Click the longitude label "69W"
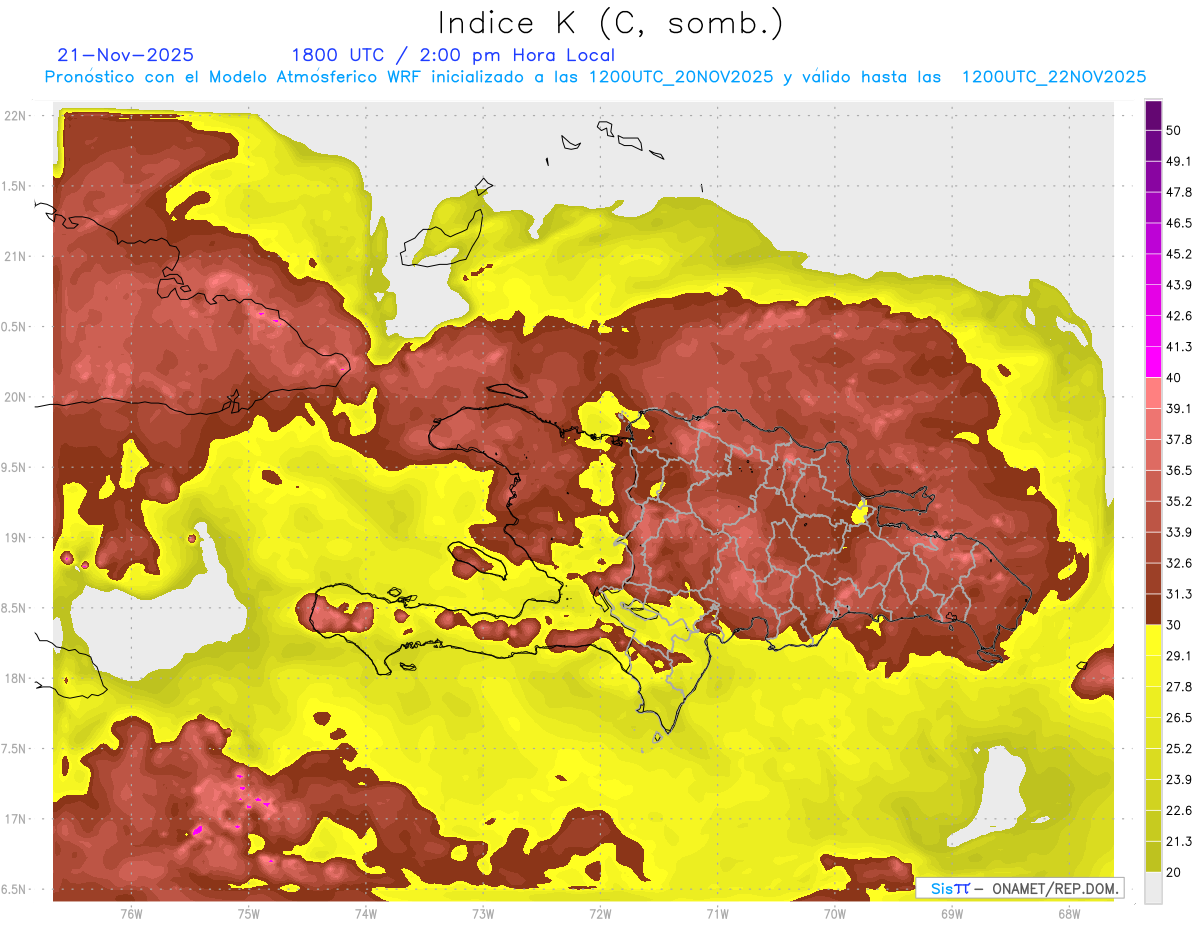Image resolution: width=1200 pixels, height=927 pixels. 952,914
